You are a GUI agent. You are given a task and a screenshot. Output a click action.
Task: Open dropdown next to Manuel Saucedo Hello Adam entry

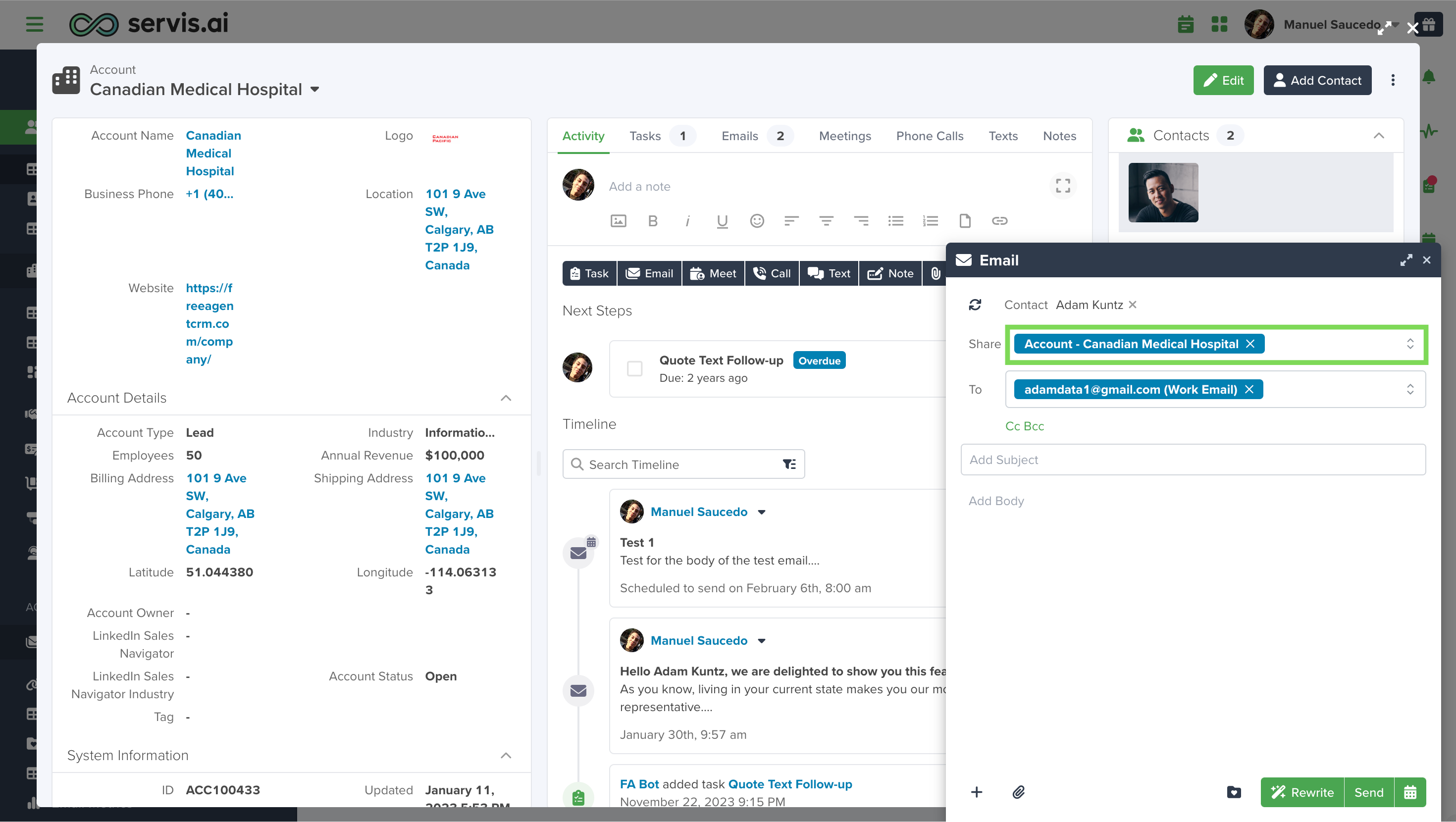tap(761, 641)
